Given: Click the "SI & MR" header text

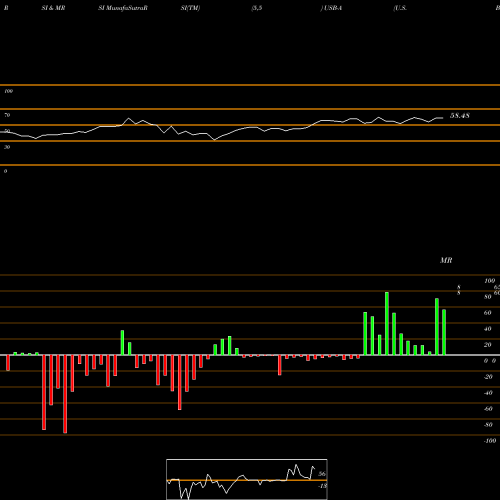Looking at the screenshot, I should tap(53, 8).
